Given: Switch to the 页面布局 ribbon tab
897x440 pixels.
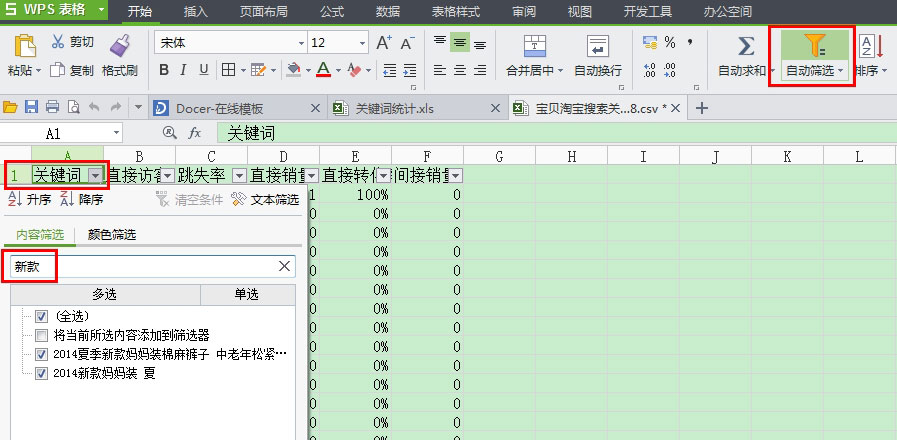Looking at the screenshot, I should (x=263, y=11).
